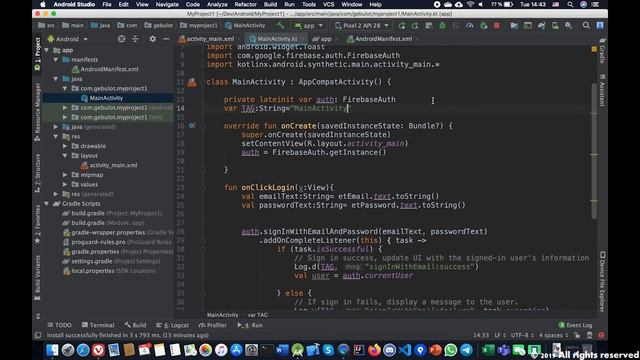Collapse the res folder

[x=56, y=136]
